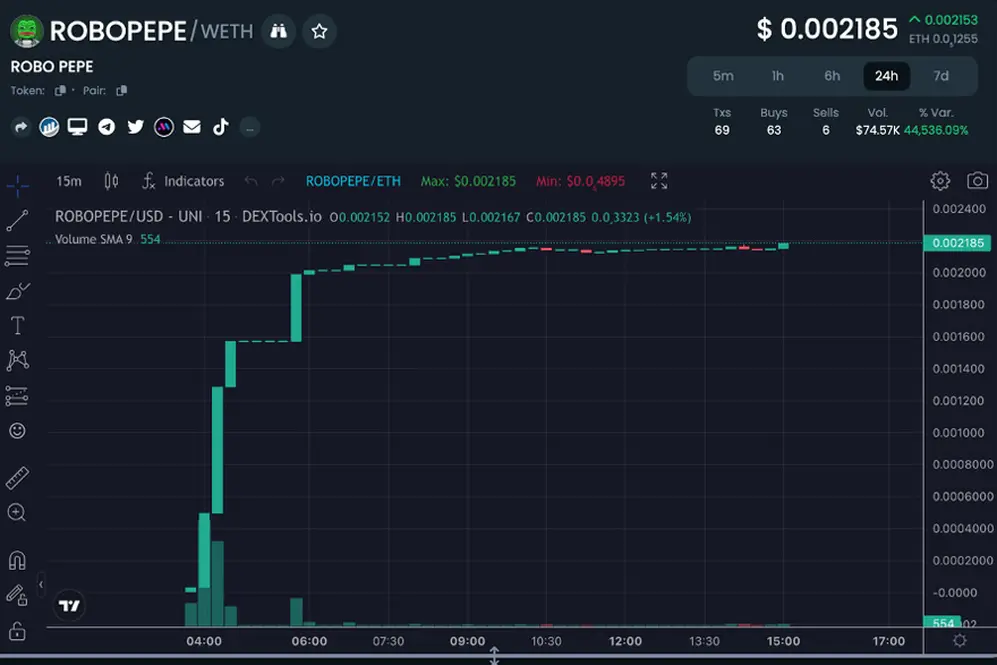
Task: Select the 24h timeframe tab
Action: 886,76
